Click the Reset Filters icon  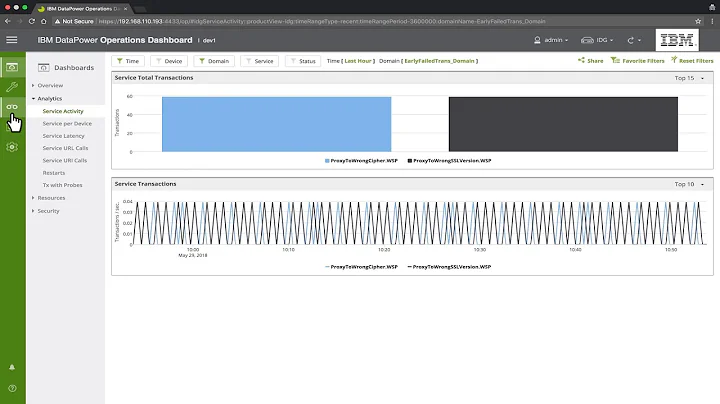[674, 60]
